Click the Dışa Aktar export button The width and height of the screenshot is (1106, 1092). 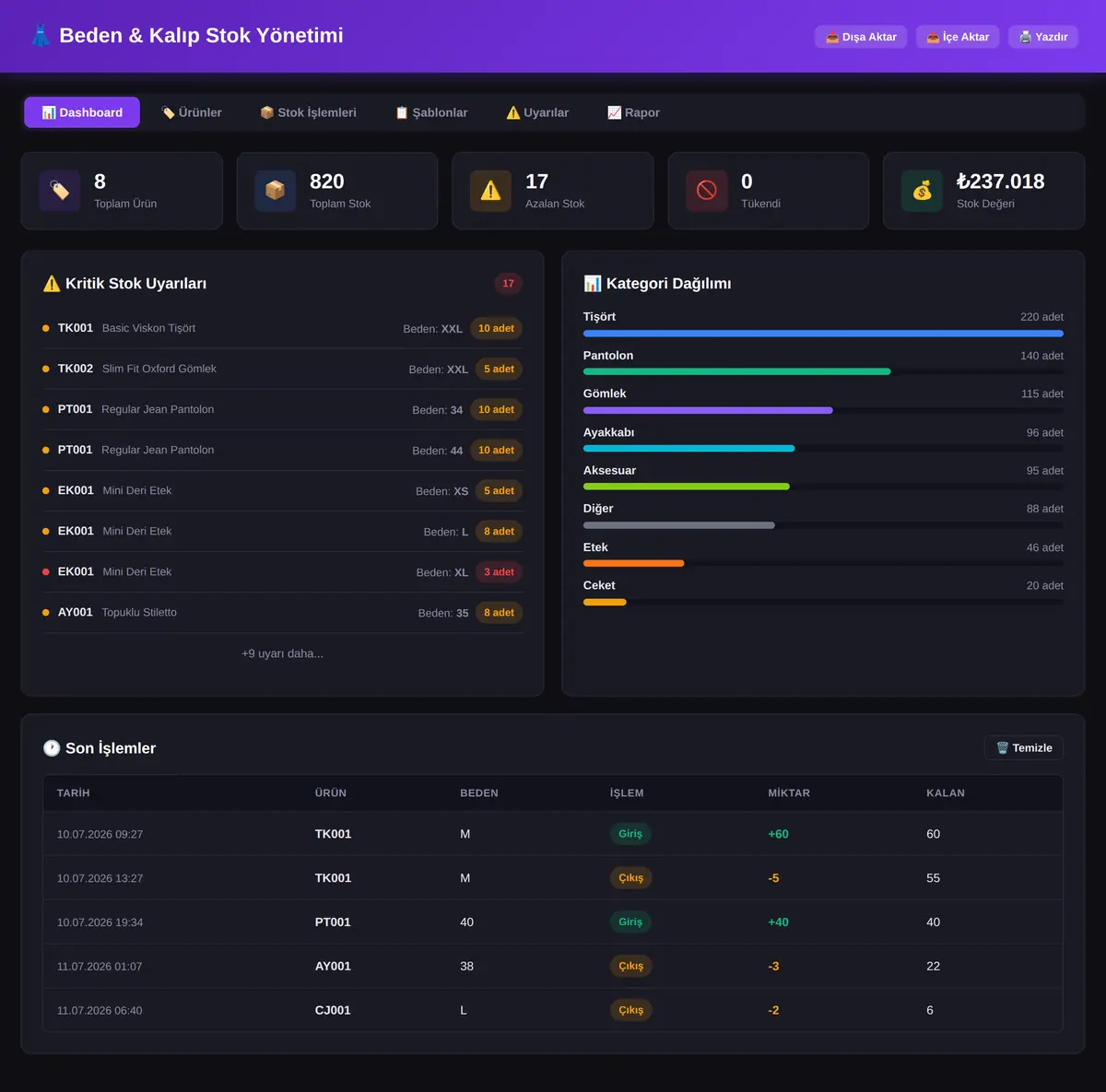click(x=861, y=37)
